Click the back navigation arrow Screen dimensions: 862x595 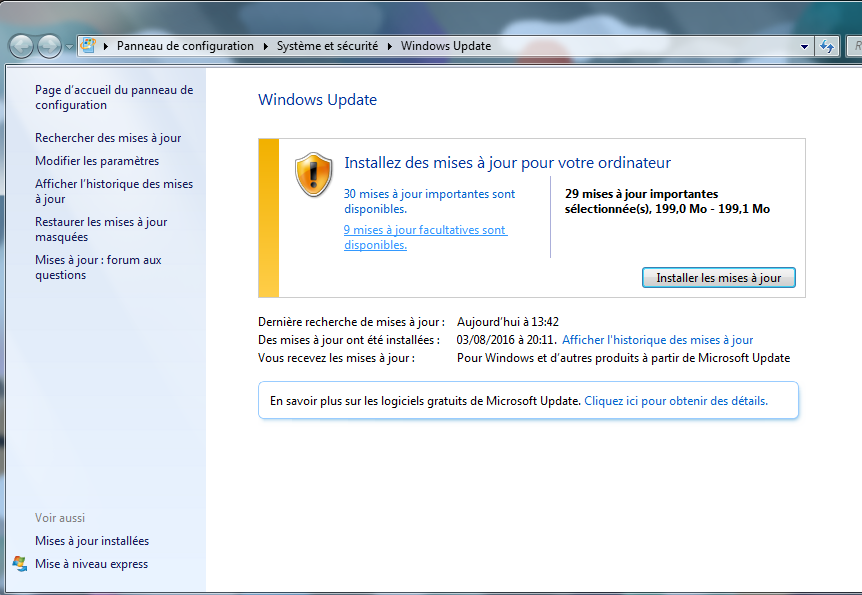[x=19, y=45]
